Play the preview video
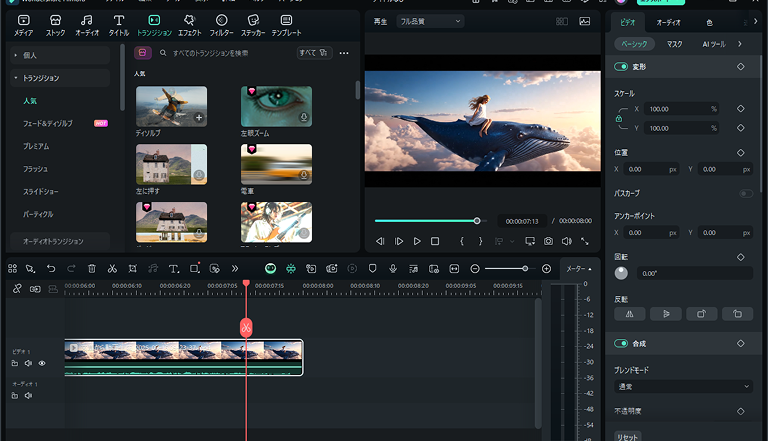The height and width of the screenshot is (441, 768). 417,241
